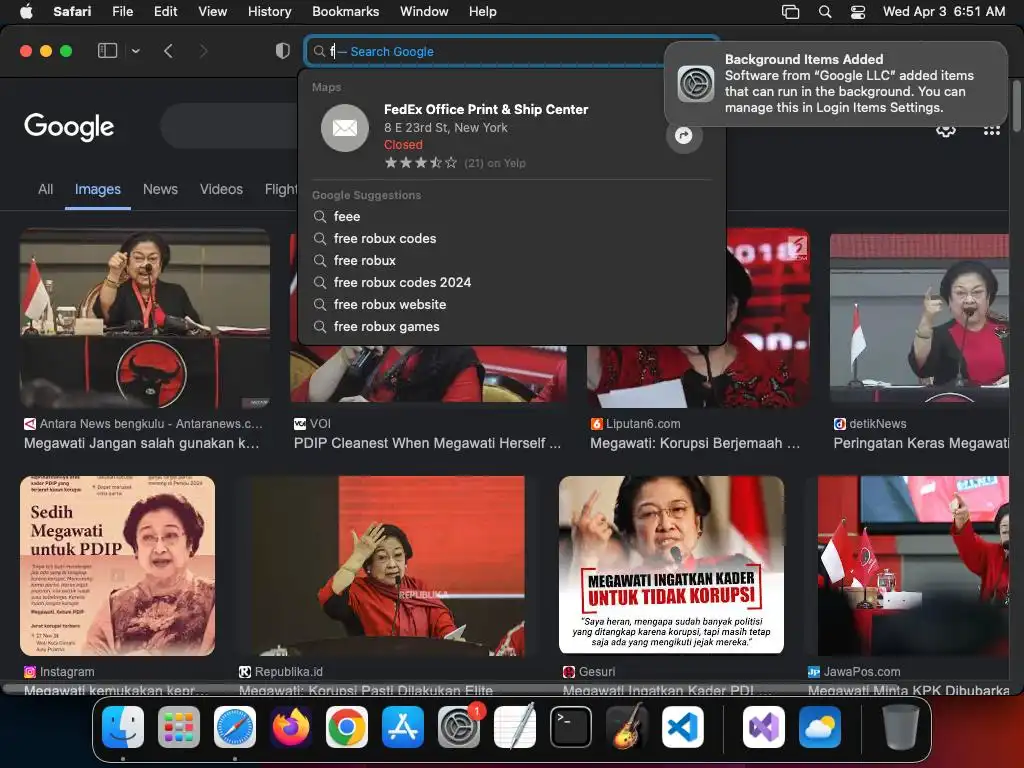Open the 'Sedih Megawati untuk PDIP' Instagram image
The height and width of the screenshot is (768, 1024).
pos(118,566)
